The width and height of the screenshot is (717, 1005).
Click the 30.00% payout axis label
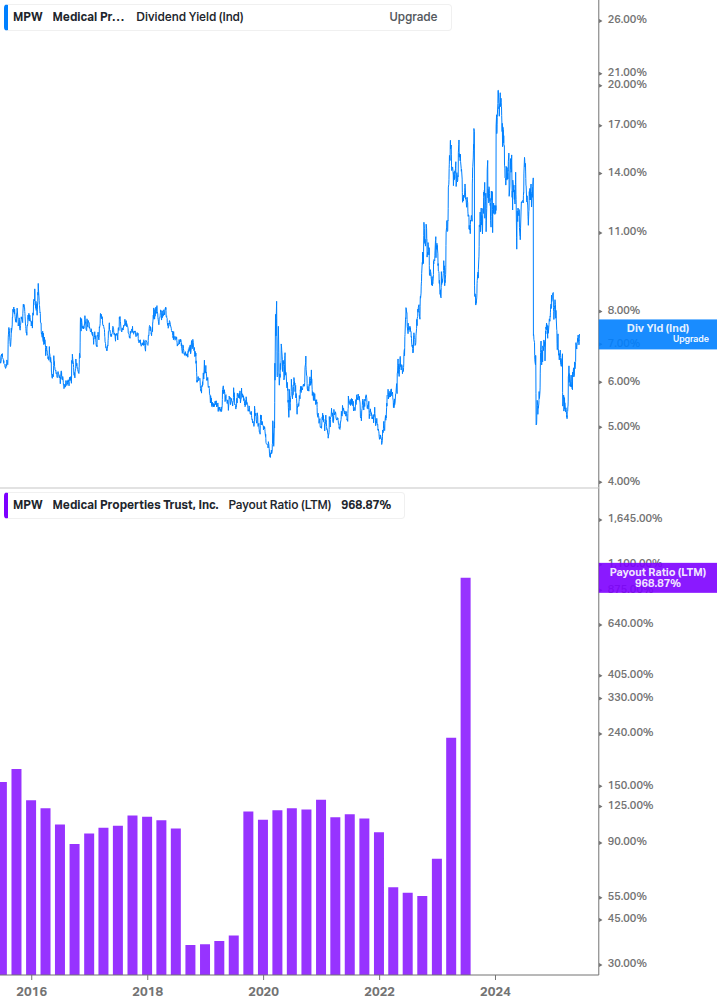[627, 963]
